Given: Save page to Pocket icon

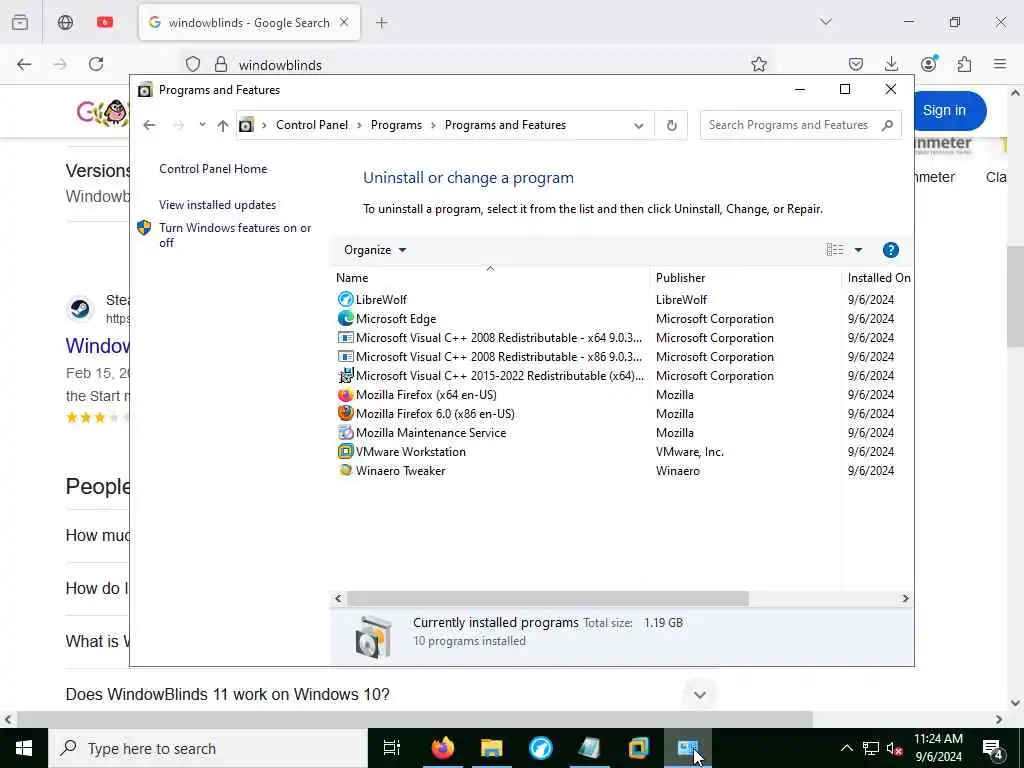Looking at the screenshot, I should (856, 64).
